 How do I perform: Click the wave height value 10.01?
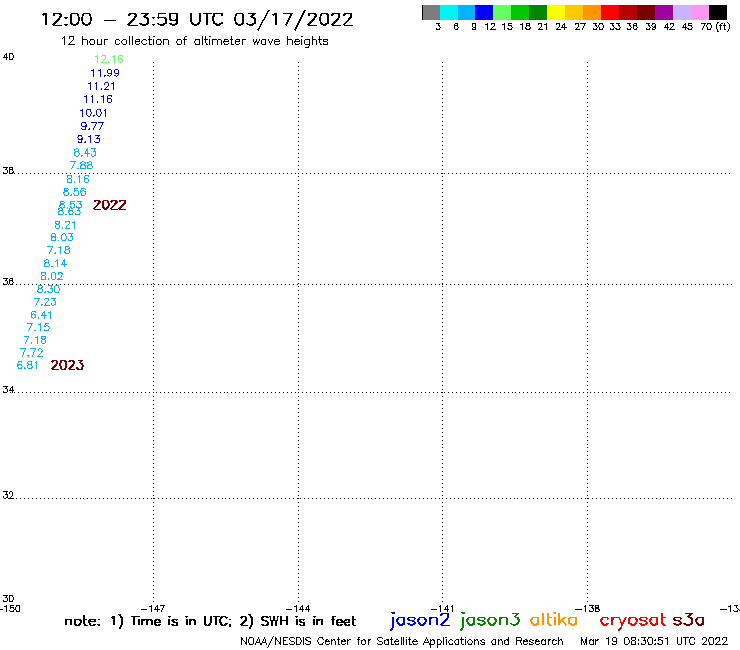93,113
